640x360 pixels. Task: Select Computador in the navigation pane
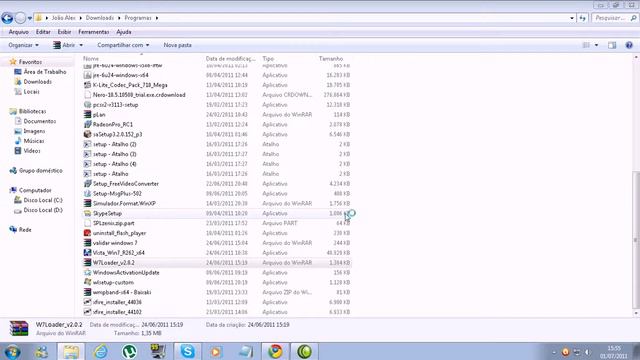pyautogui.click(x=35, y=190)
